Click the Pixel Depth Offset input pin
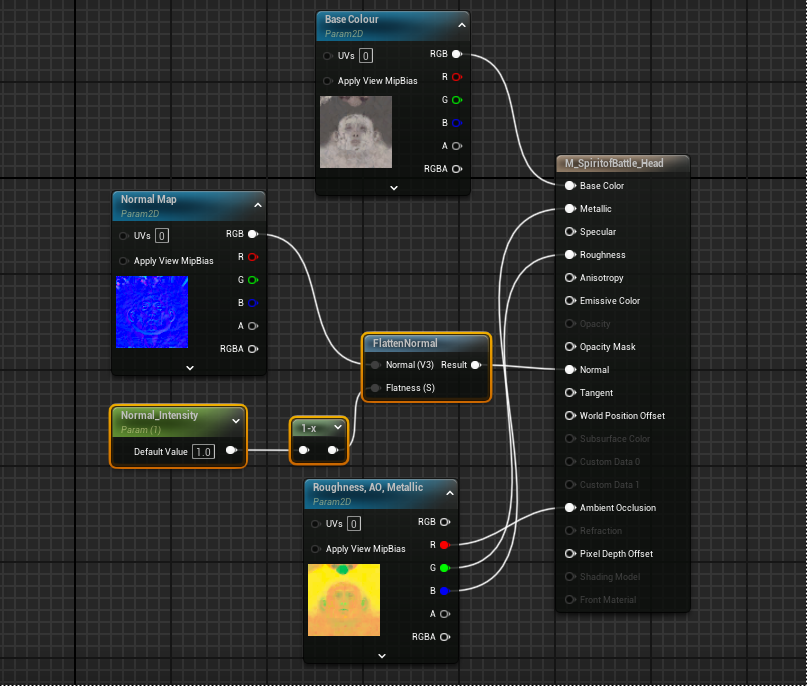Viewport: 807px width, 686px height. 570,554
